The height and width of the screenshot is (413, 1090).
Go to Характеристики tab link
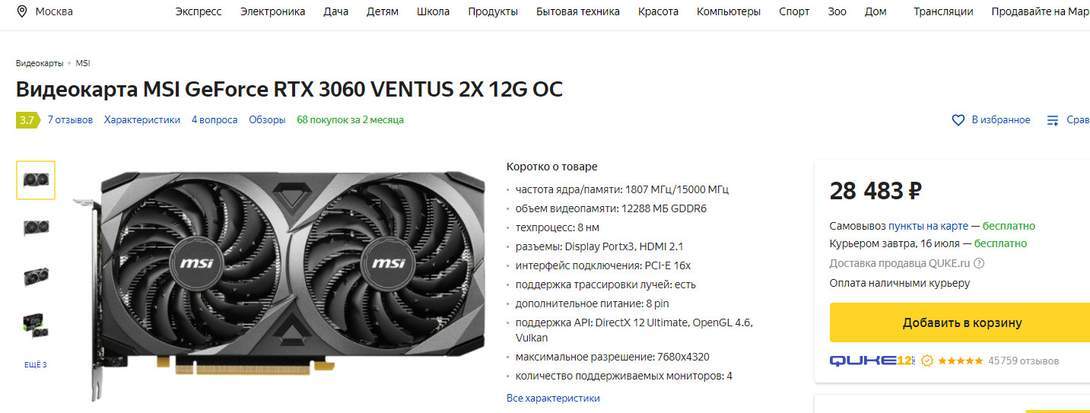[x=142, y=120]
